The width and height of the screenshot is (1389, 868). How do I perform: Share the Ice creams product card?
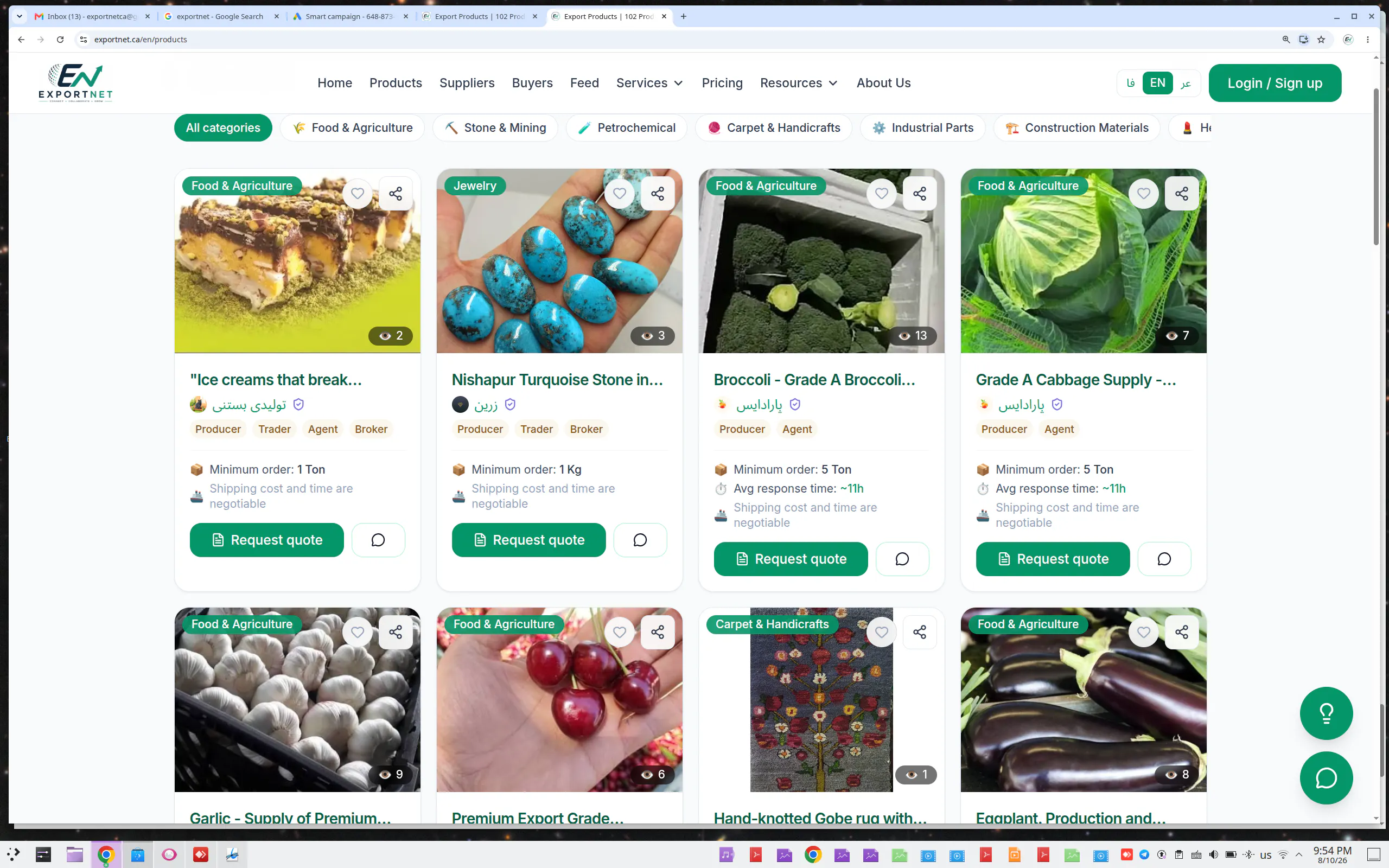coord(396,194)
